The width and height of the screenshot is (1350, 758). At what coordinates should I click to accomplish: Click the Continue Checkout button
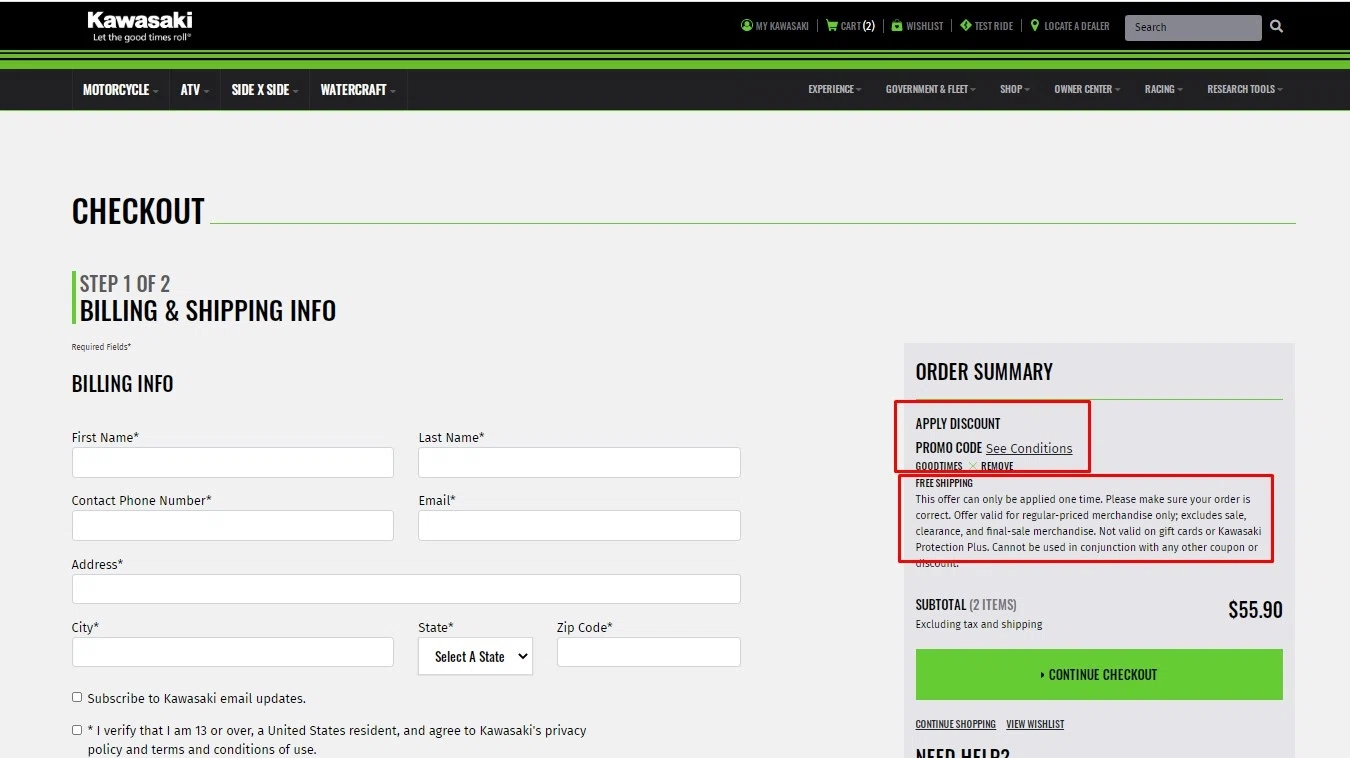pyautogui.click(x=1099, y=674)
